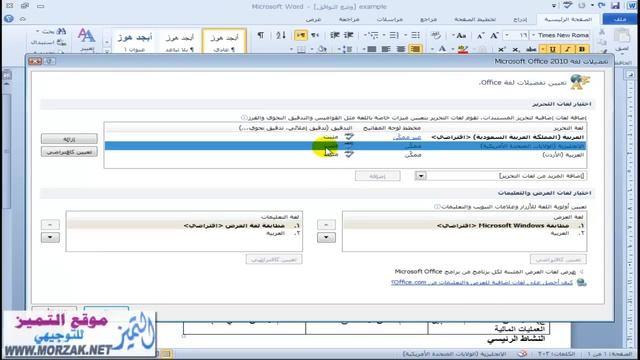Apply strikethrough with the abc icon
The image size is (640, 360).
[531, 49]
